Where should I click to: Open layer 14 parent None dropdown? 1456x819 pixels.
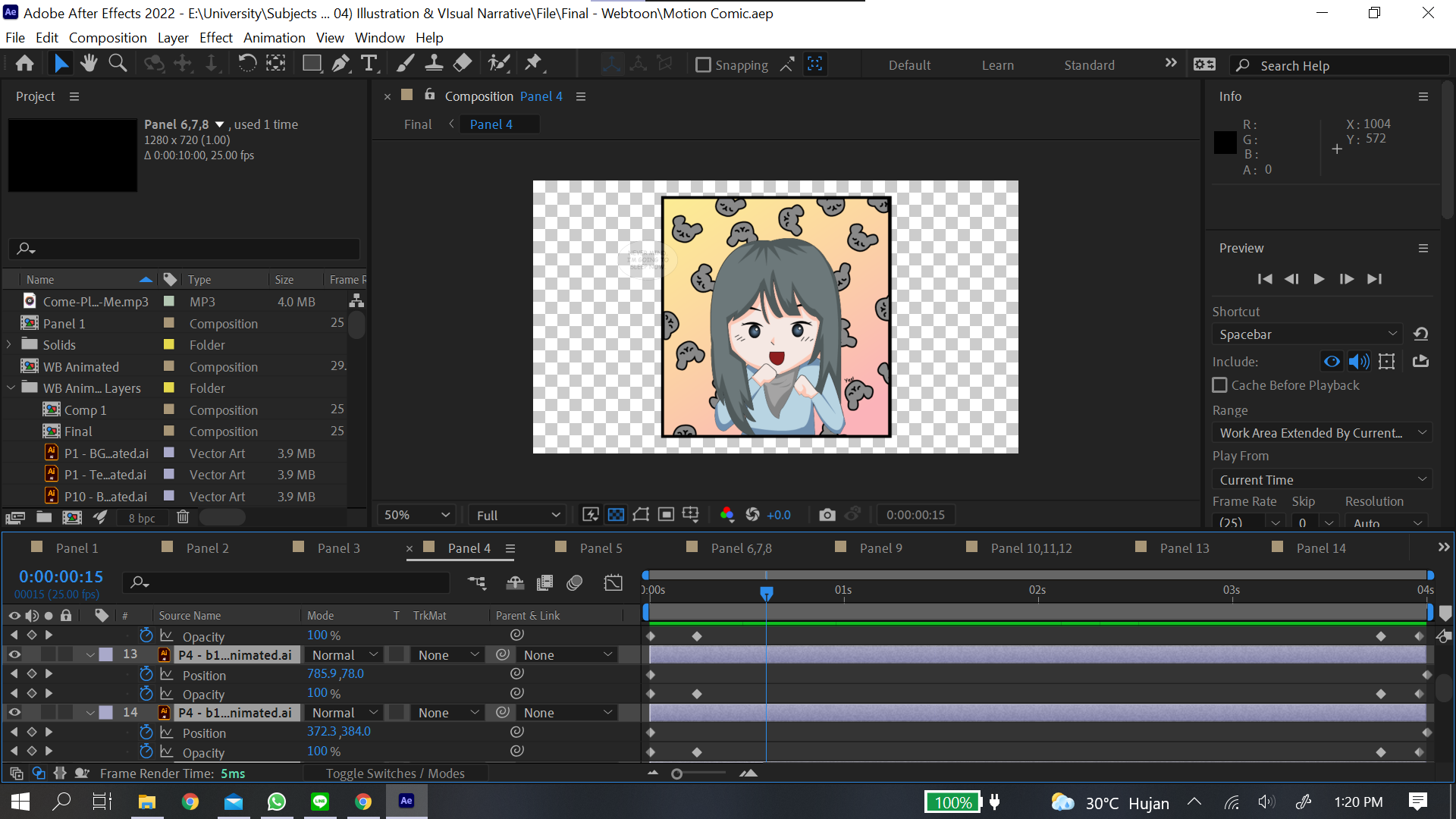click(x=566, y=713)
